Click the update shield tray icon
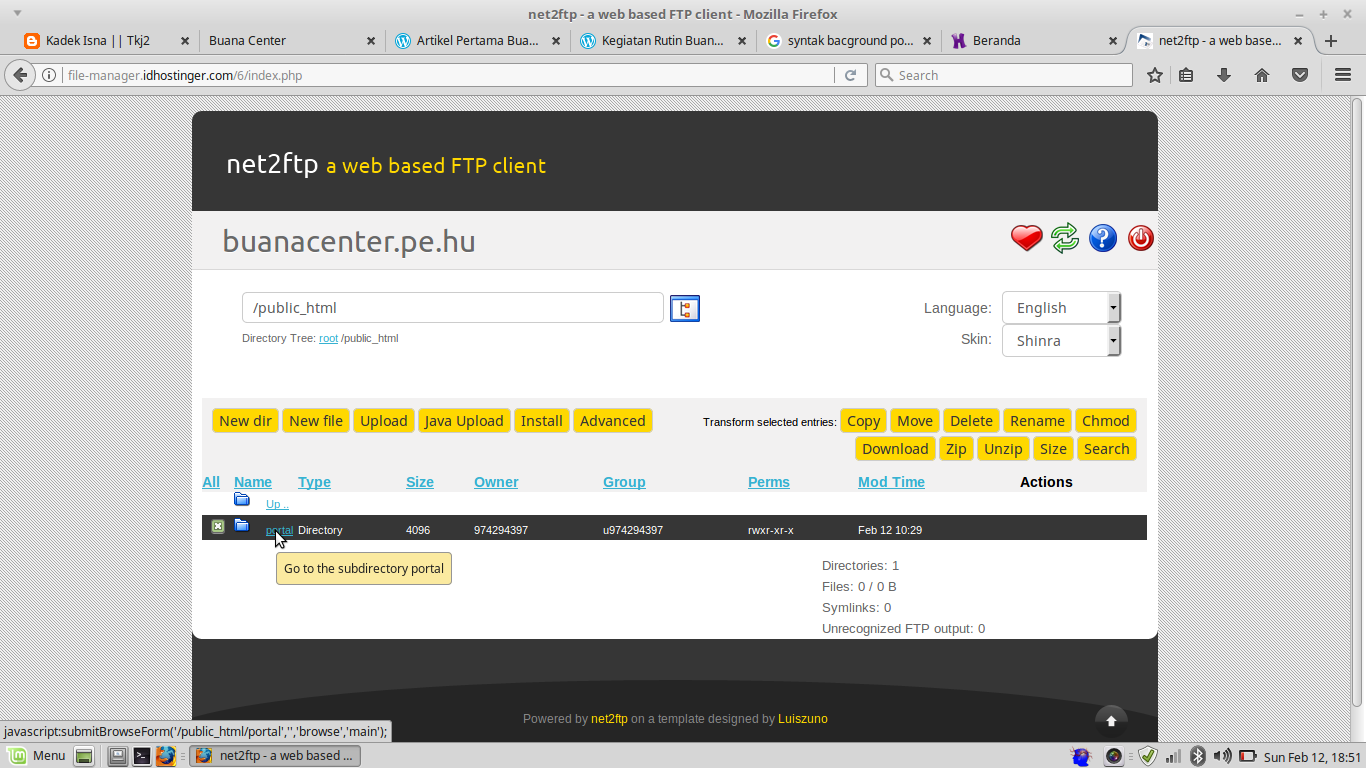 1148,756
